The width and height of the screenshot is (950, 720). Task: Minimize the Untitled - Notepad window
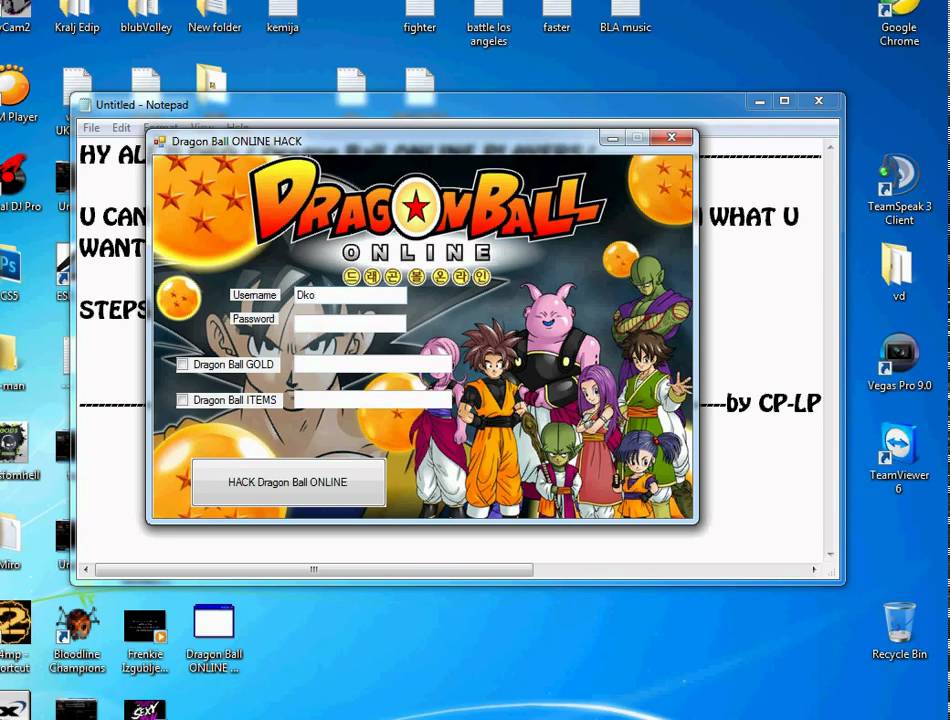coord(760,101)
